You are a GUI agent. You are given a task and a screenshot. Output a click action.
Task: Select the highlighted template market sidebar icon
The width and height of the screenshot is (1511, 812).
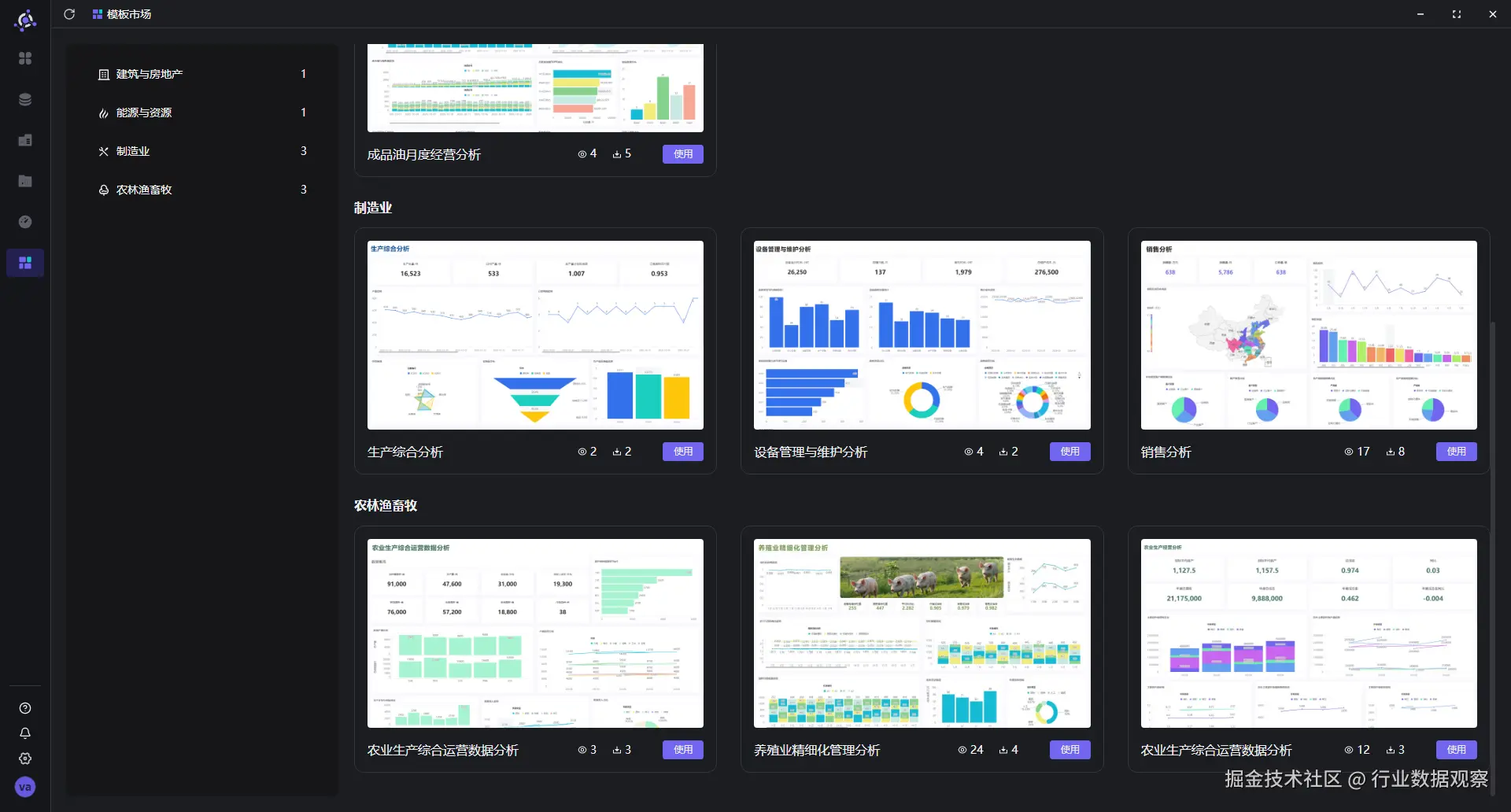[x=25, y=263]
